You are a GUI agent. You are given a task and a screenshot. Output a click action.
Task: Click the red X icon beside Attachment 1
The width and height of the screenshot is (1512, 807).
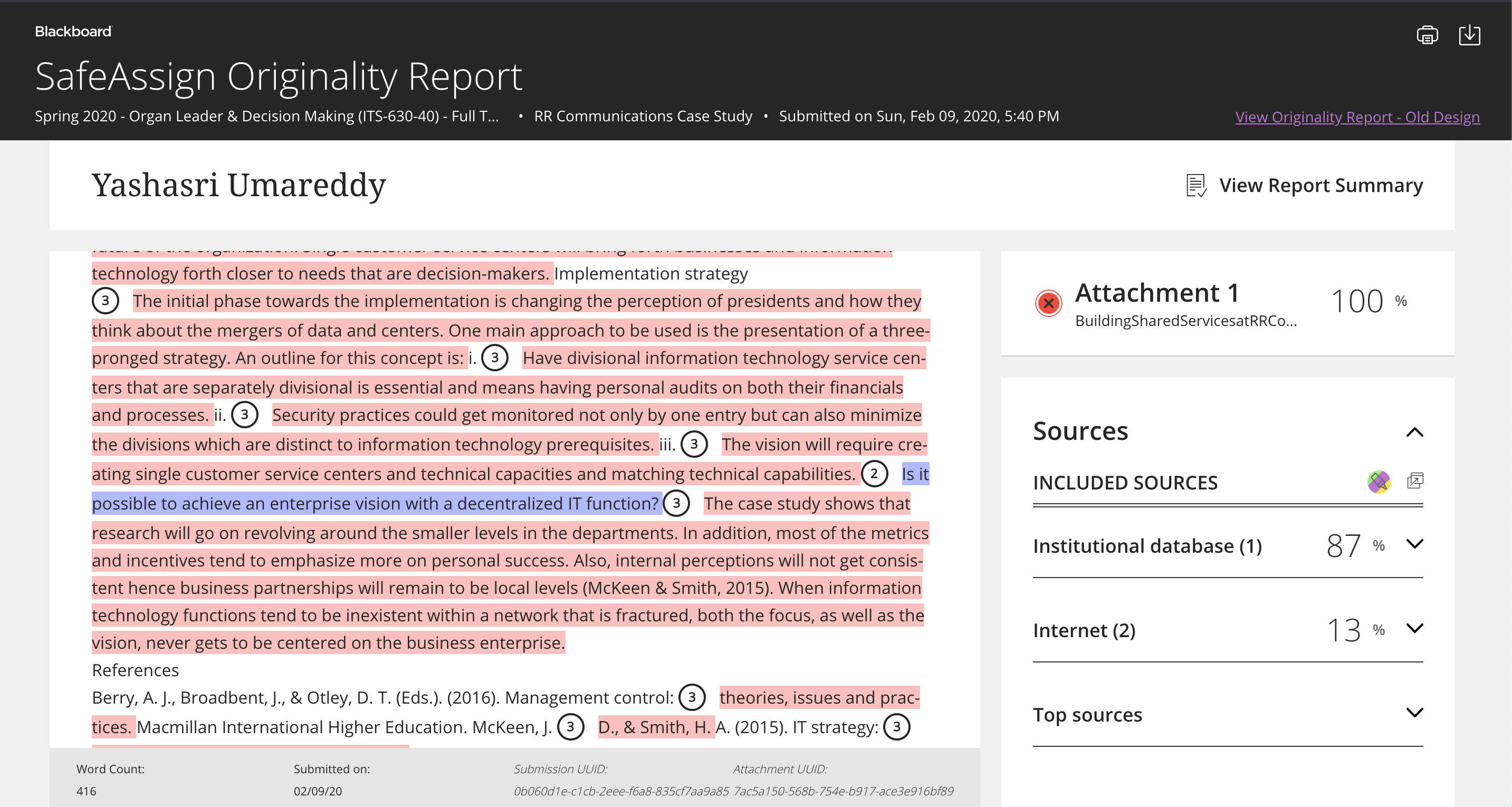[1048, 303]
